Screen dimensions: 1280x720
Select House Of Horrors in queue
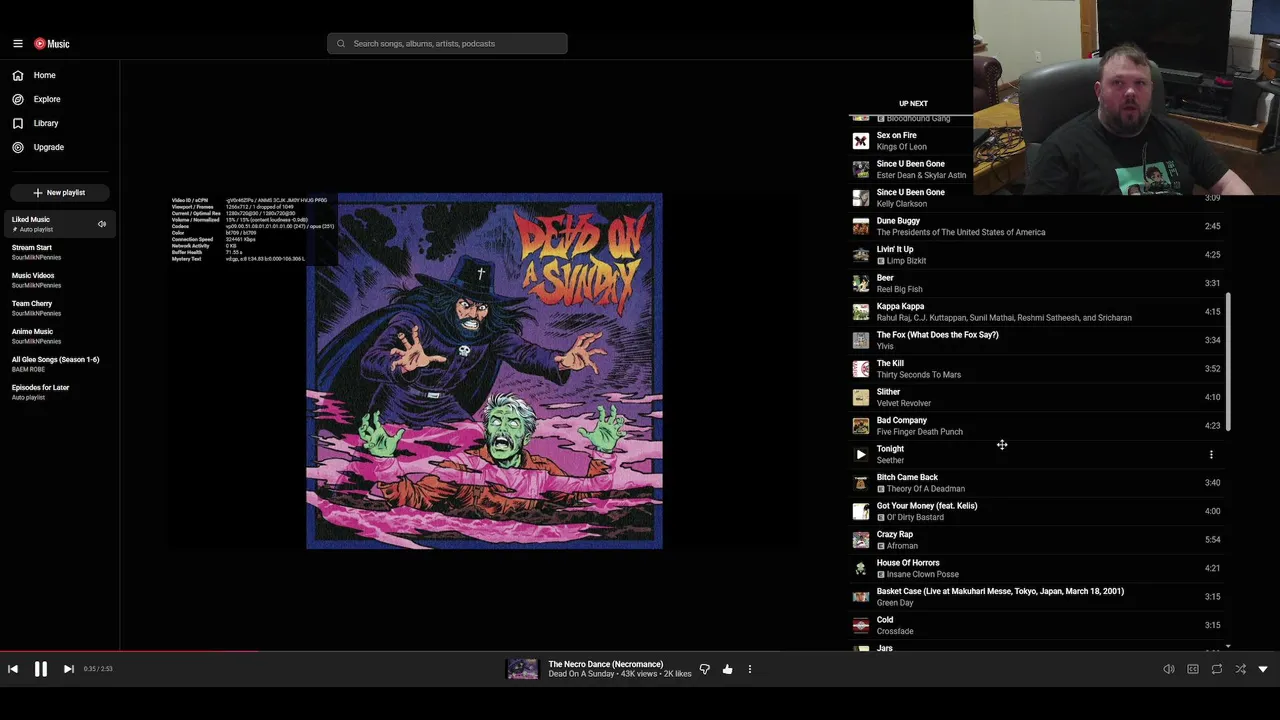(x=1036, y=568)
